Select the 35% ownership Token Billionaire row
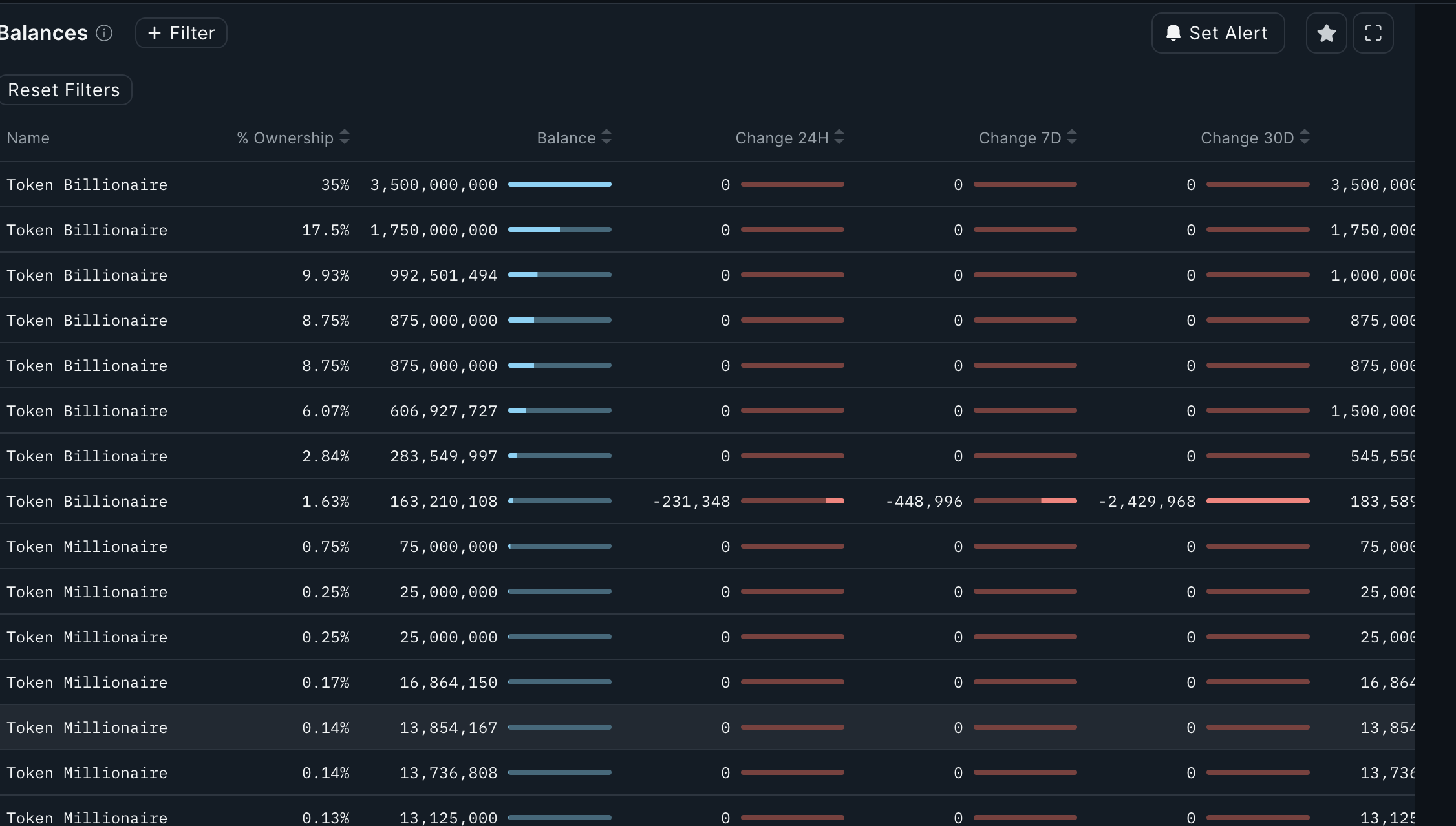1456x826 pixels. pos(87,185)
